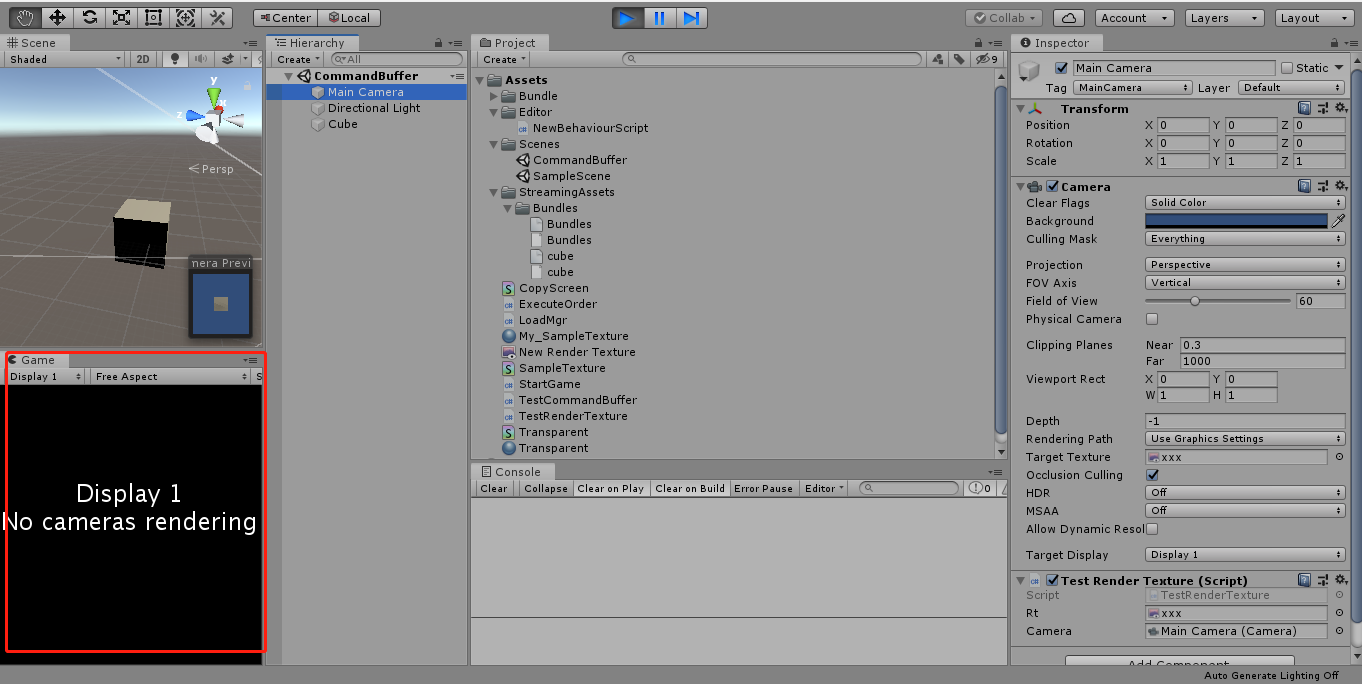Select the Hand tool in the toolbar
The width and height of the screenshot is (1362, 684).
[x=25, y=17]
